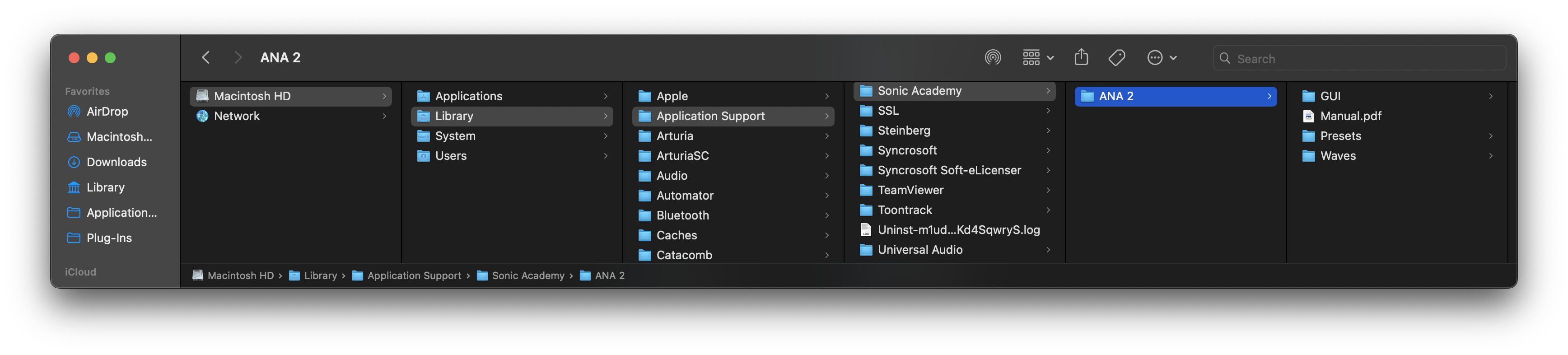
Task: Click Macintosh HD in the path bar
Action: (x=233, y=276)
